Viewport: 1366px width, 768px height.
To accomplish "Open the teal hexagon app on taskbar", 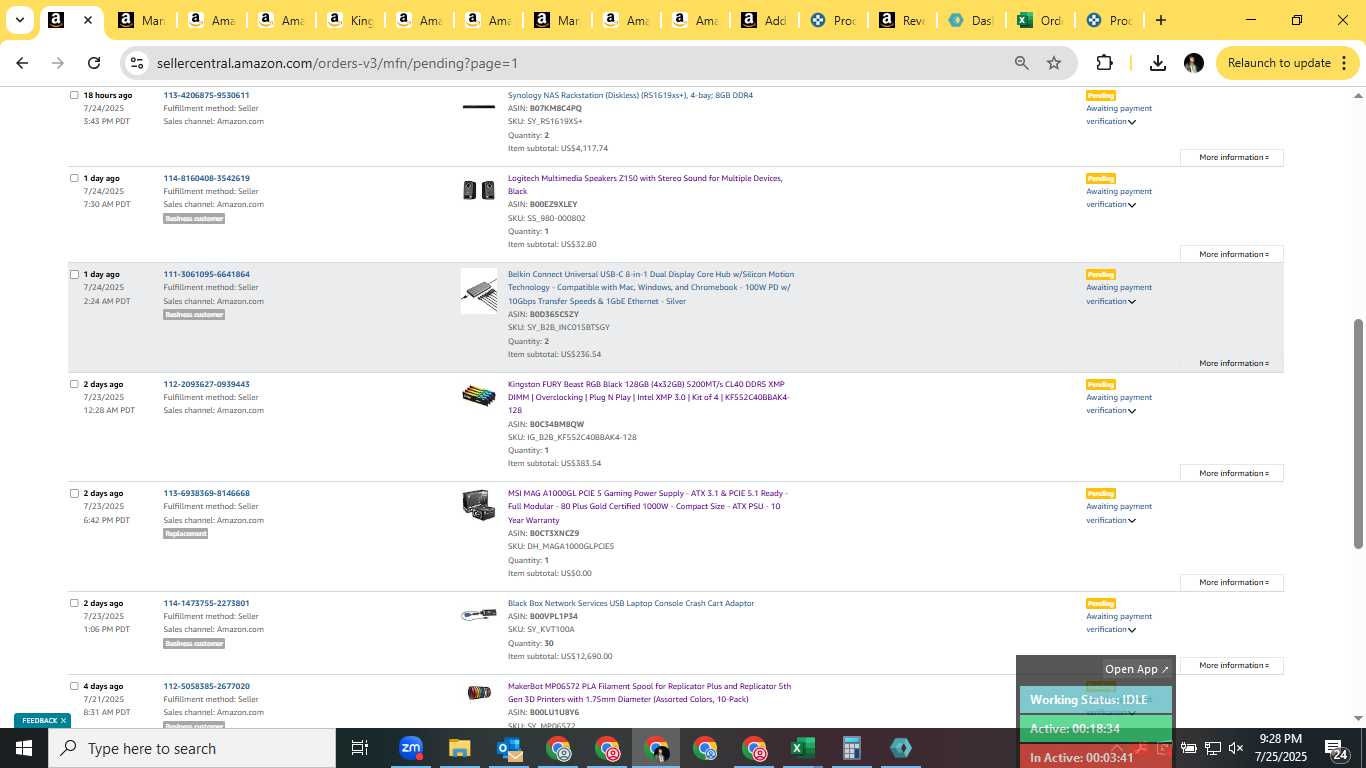I will click(x=900, y=748).
